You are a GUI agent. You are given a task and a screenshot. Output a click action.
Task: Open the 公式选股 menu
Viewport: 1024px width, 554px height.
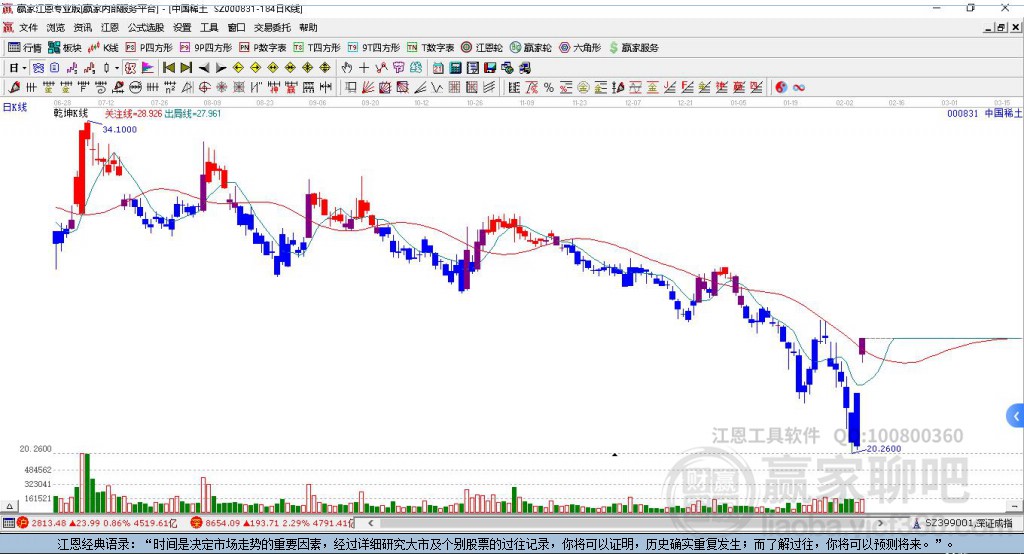[146, 27]
